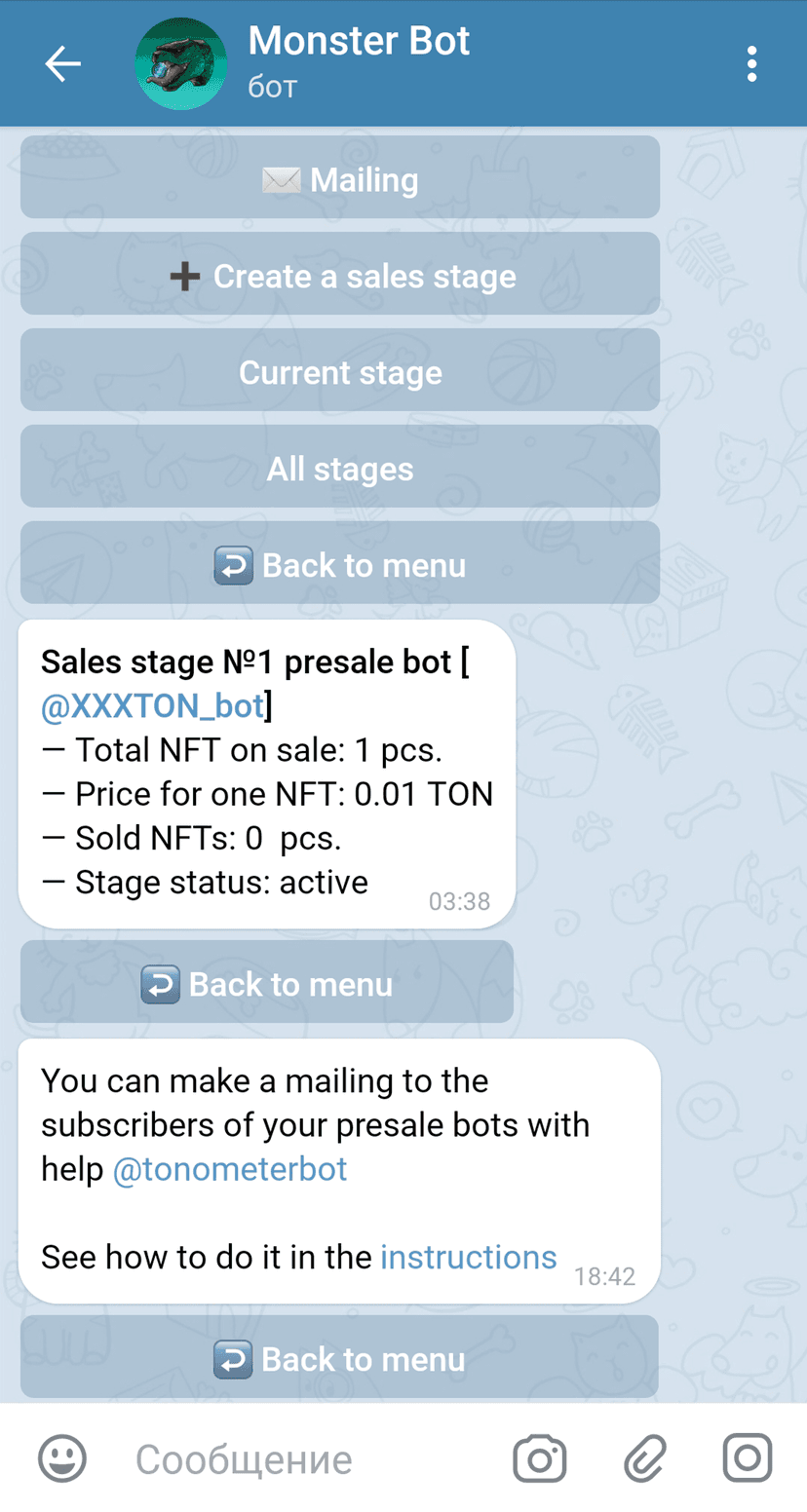This screenshot has height=1512, width=807.
Task: Follow the instructions hyperlink
Action: [468, 1257]
